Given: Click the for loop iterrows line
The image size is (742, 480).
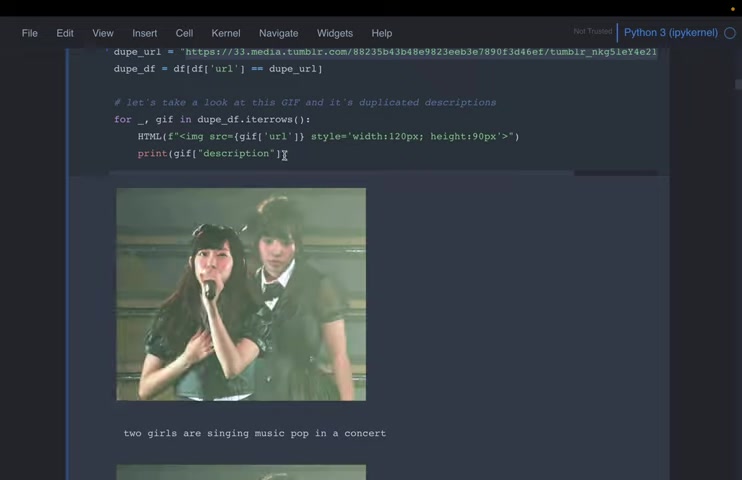Looking at the screenshot, I should point(212,120).
